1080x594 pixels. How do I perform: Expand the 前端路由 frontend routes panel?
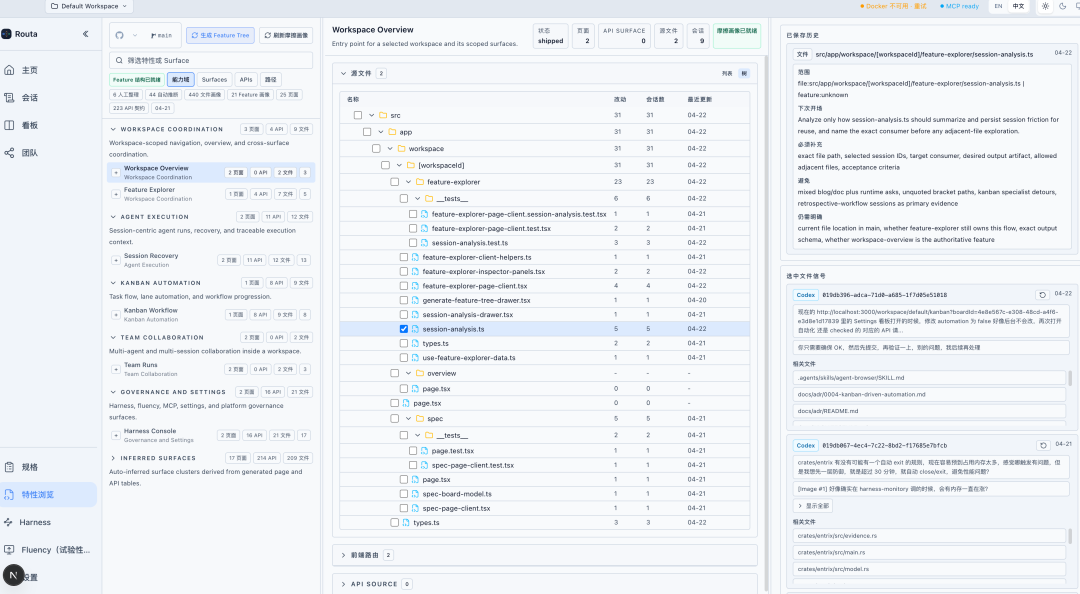[x=343, y=555]
